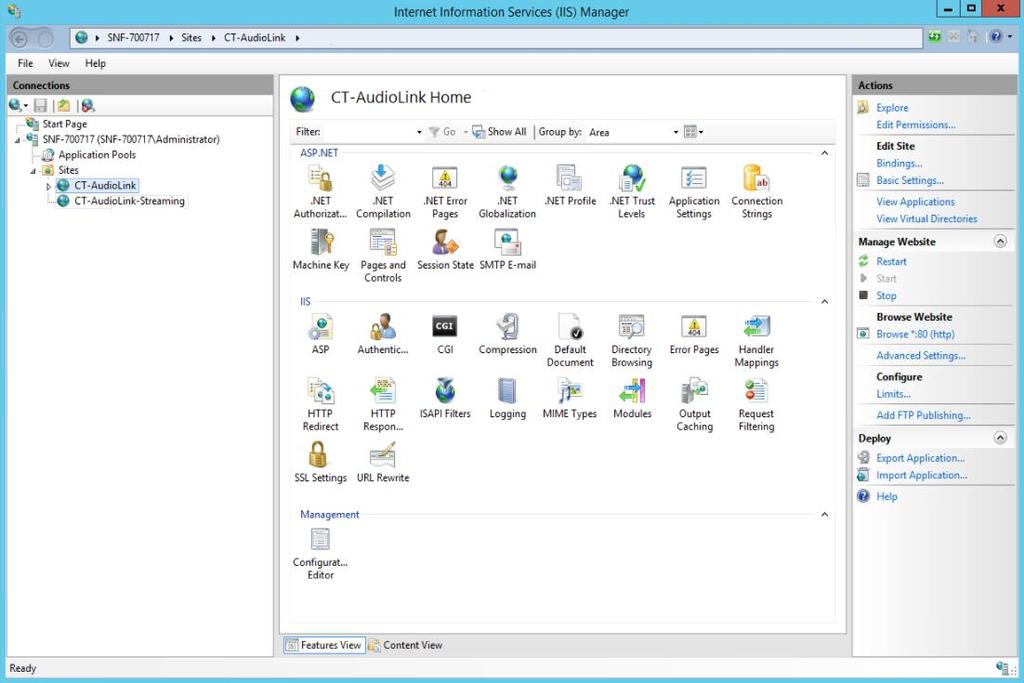This screenshot has width=1024, height=683.
Task: Open the ASP feature icon
Action: tap(320, 334)
